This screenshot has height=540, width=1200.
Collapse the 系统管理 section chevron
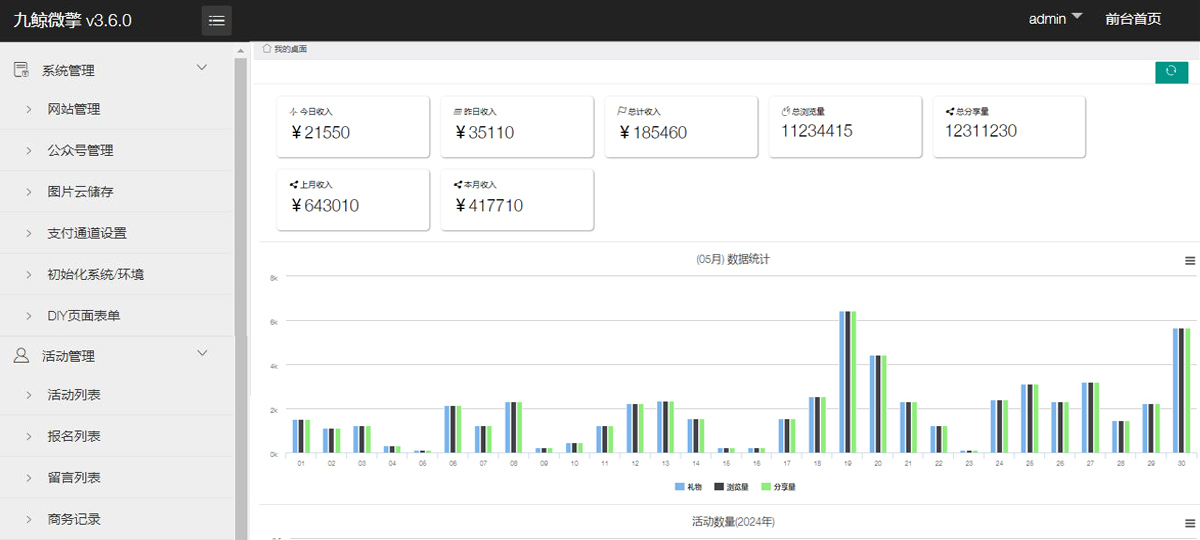201,68
